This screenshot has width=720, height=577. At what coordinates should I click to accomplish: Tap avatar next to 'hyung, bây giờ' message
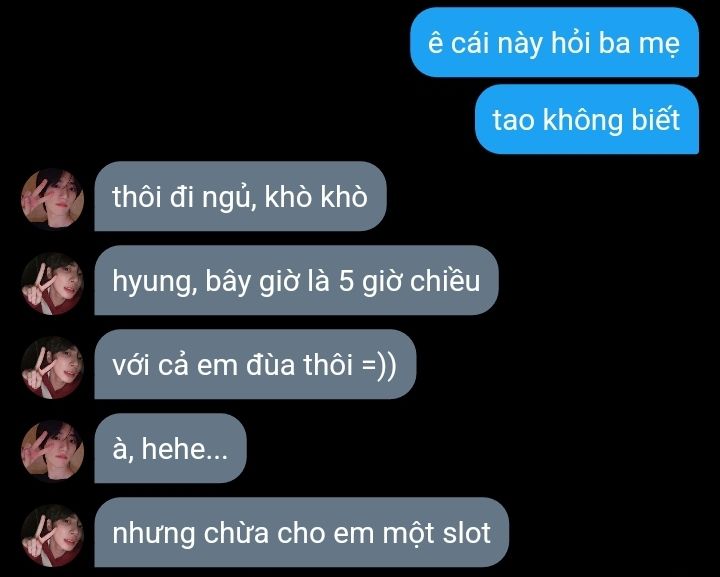(x=53, y=283)
